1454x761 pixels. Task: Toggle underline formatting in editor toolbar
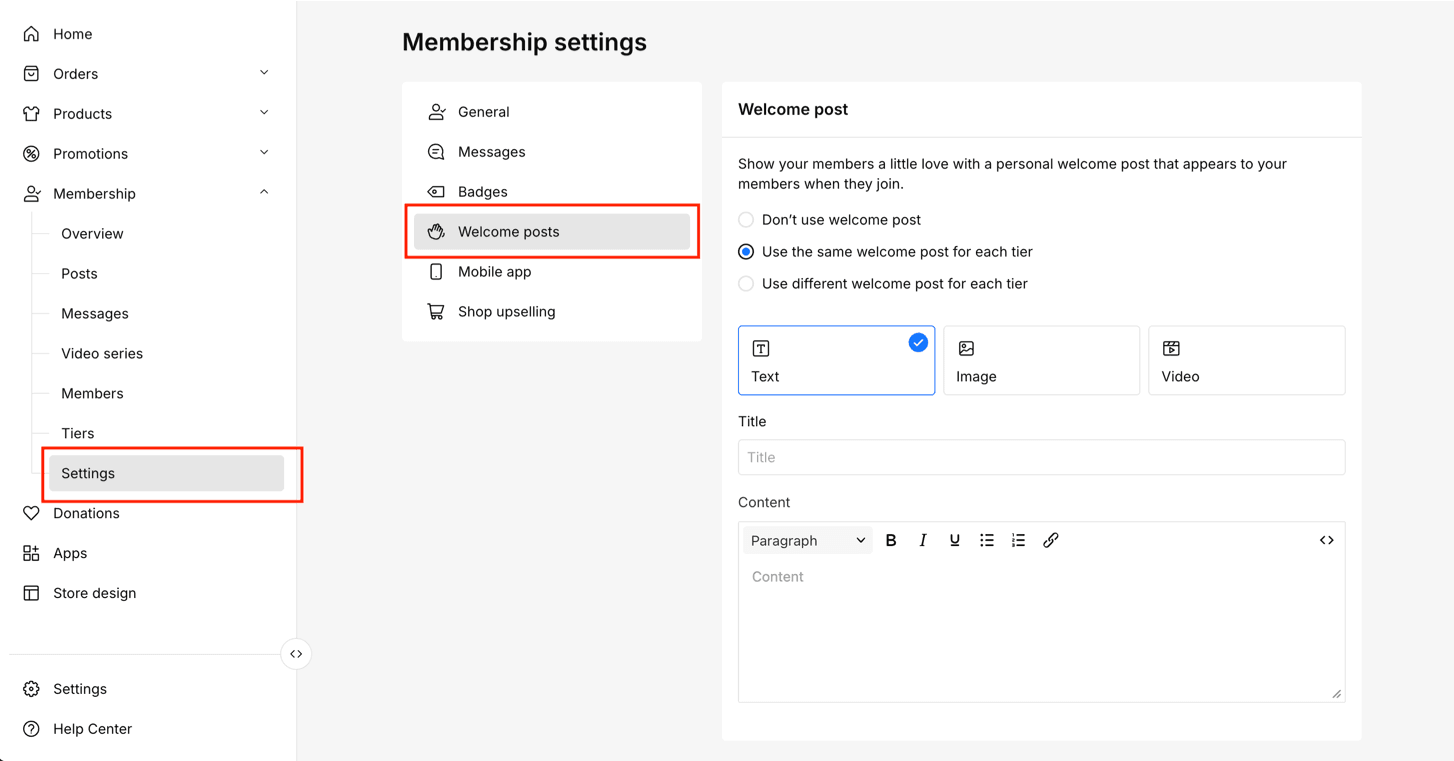(955, 540)
